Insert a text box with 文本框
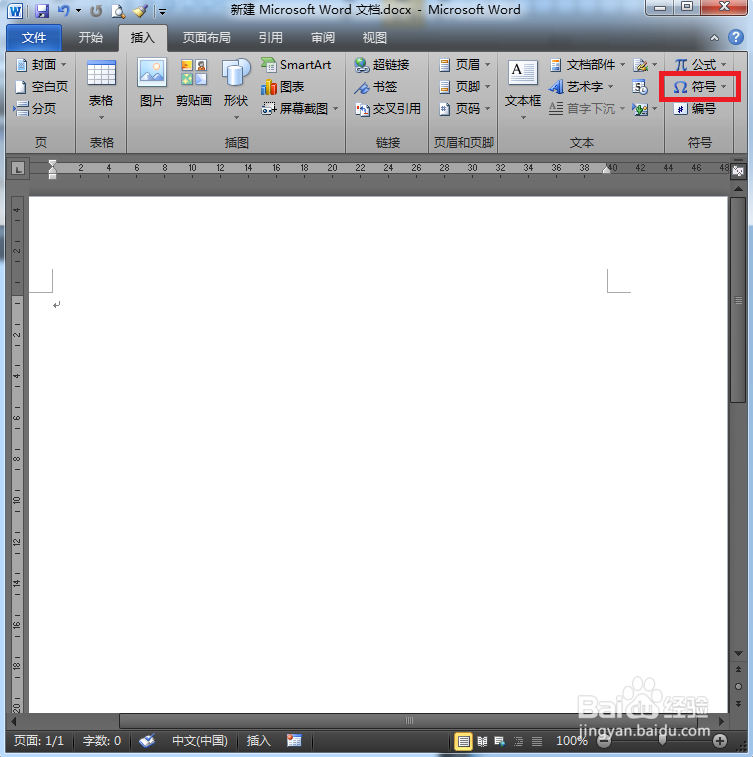 pyautogui.click(x=523, y=90)
